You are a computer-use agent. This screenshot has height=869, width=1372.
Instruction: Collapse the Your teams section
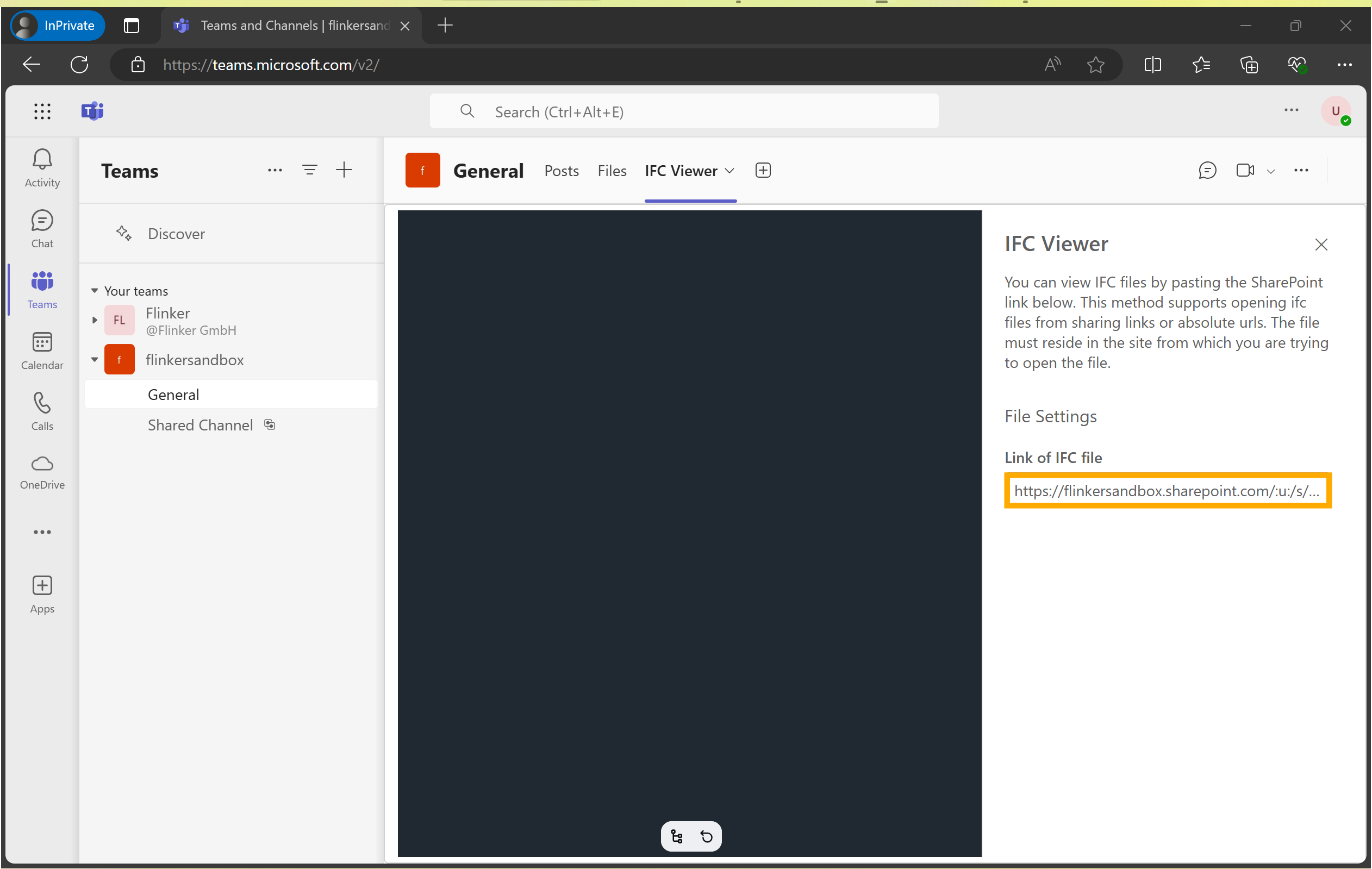point(95,290)
